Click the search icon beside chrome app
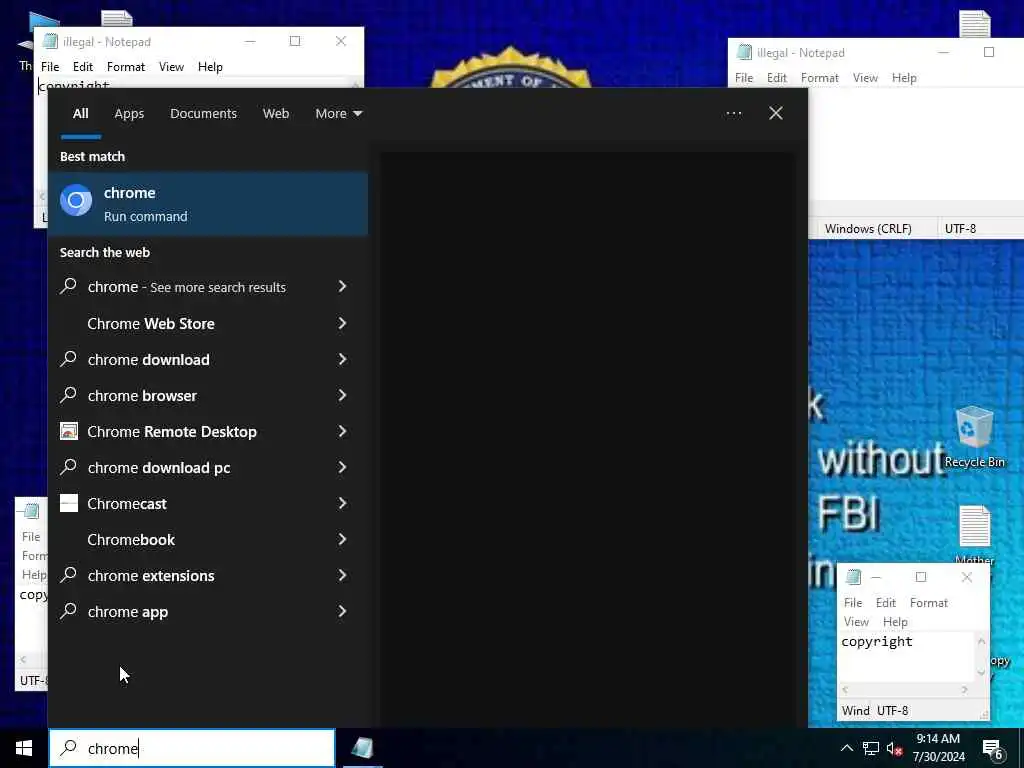 69,611
